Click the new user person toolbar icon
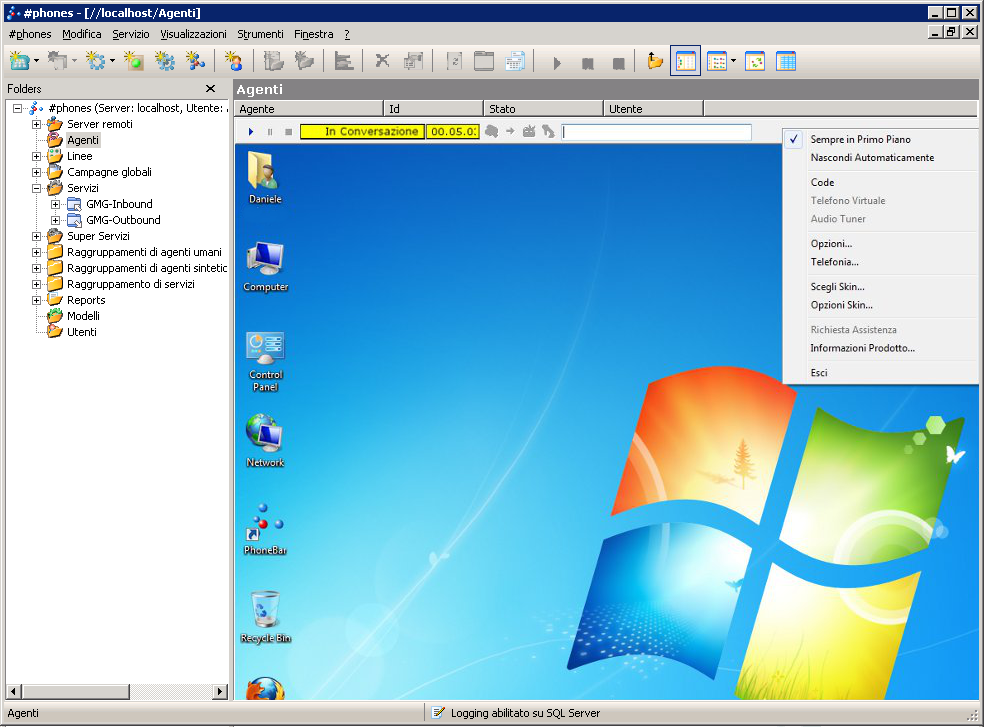 233,61
